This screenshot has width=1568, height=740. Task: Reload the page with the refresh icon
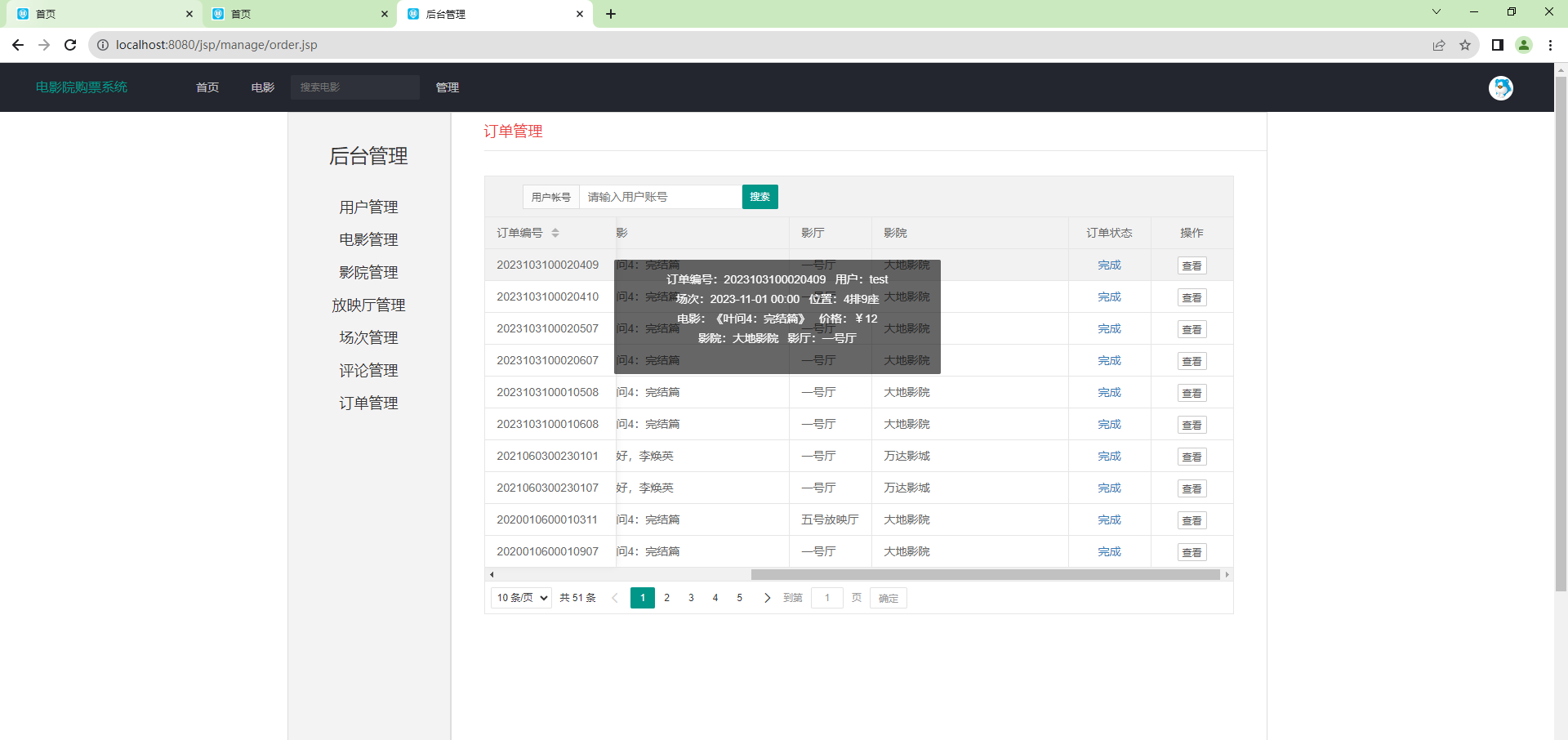coord(70,45)
